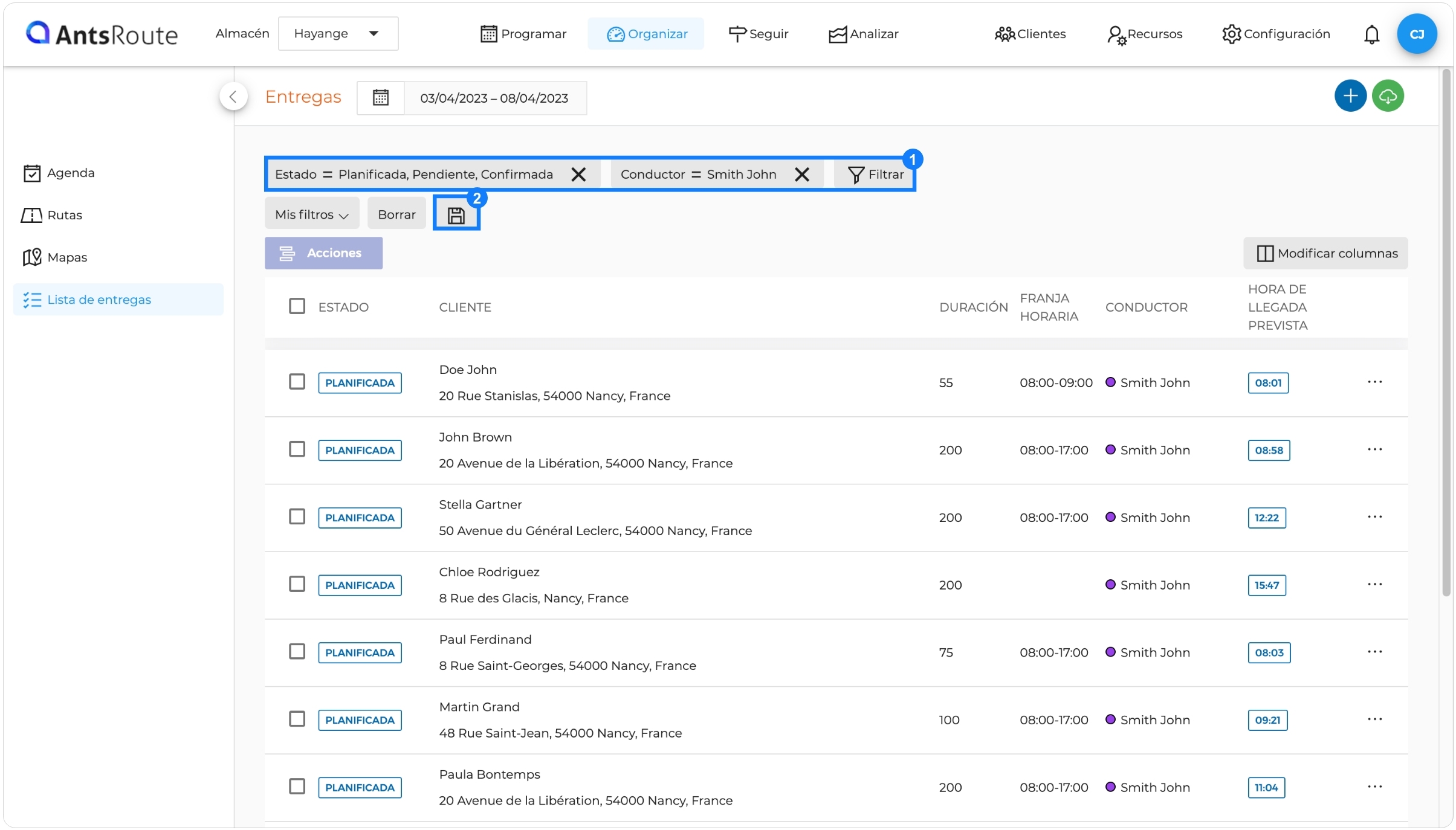Click PLANIFICADA status for Doe John

pyautogui.click(x=360, y=383)
